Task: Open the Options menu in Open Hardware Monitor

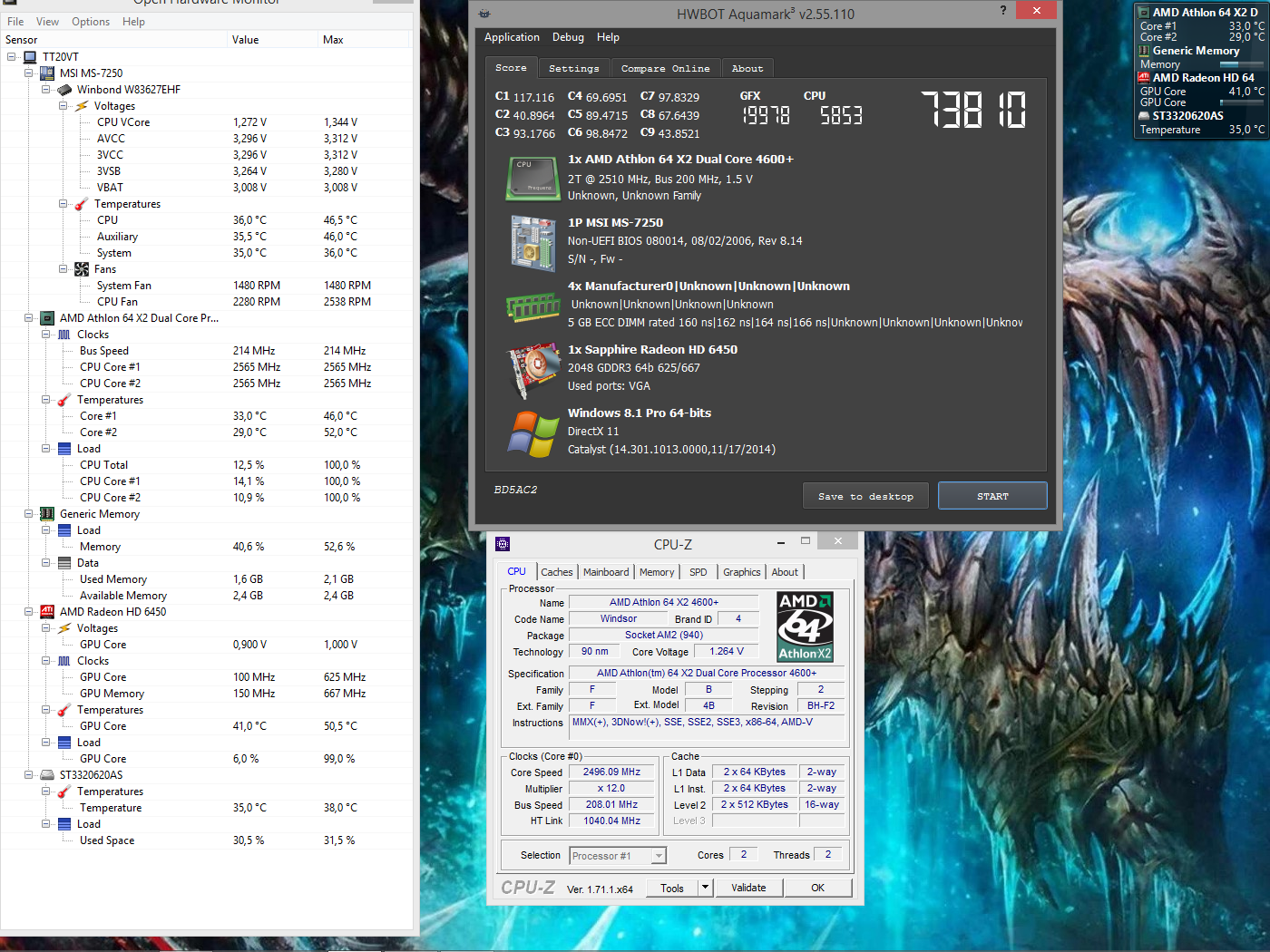Action: click(91, 22)
